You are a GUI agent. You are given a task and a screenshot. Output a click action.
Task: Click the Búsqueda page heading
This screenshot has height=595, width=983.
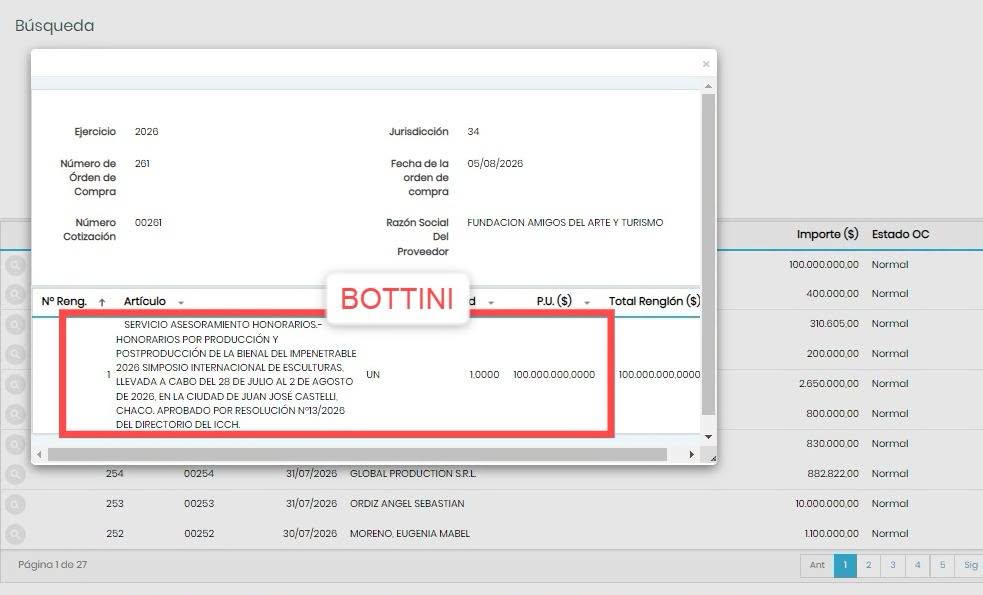click(55, 26)
